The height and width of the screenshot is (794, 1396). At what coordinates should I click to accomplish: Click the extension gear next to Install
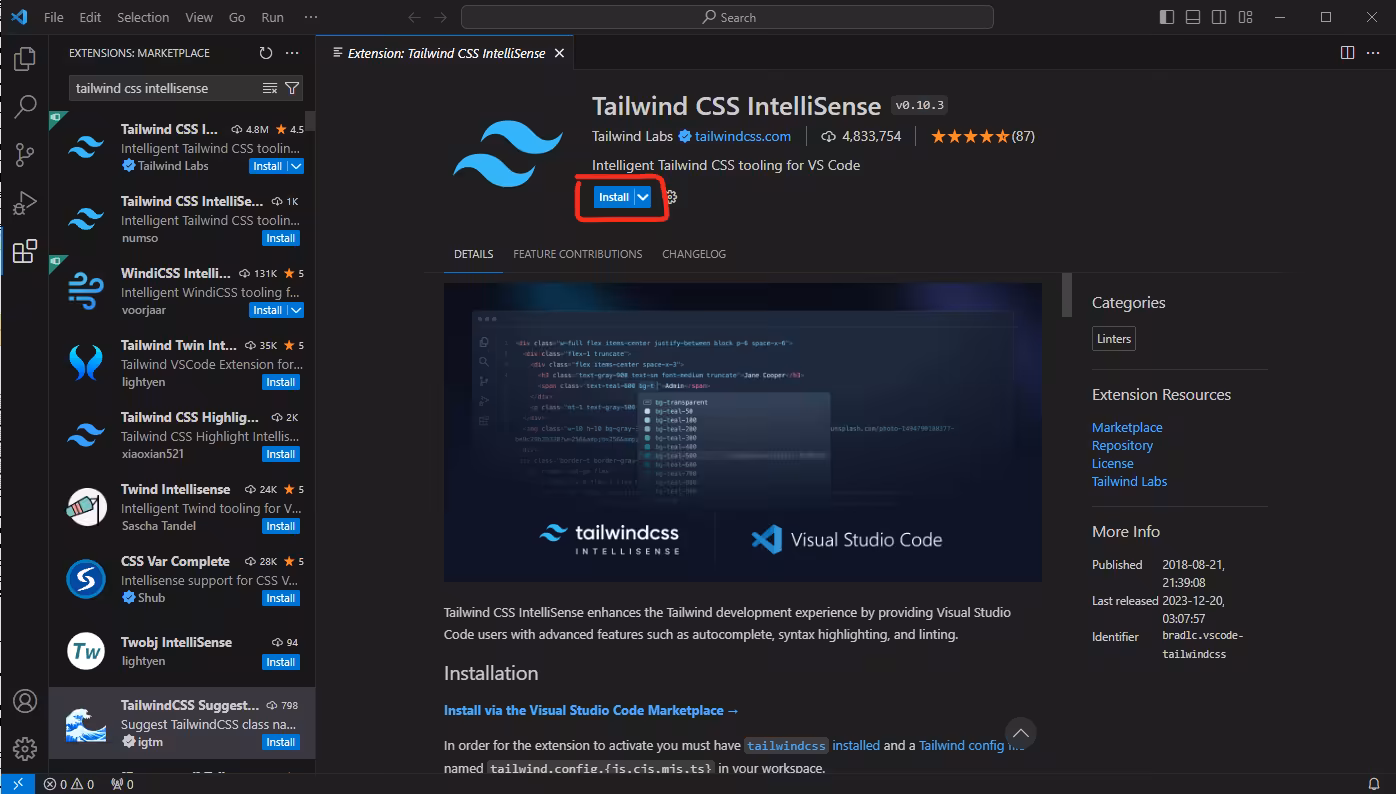click(671, 197)
